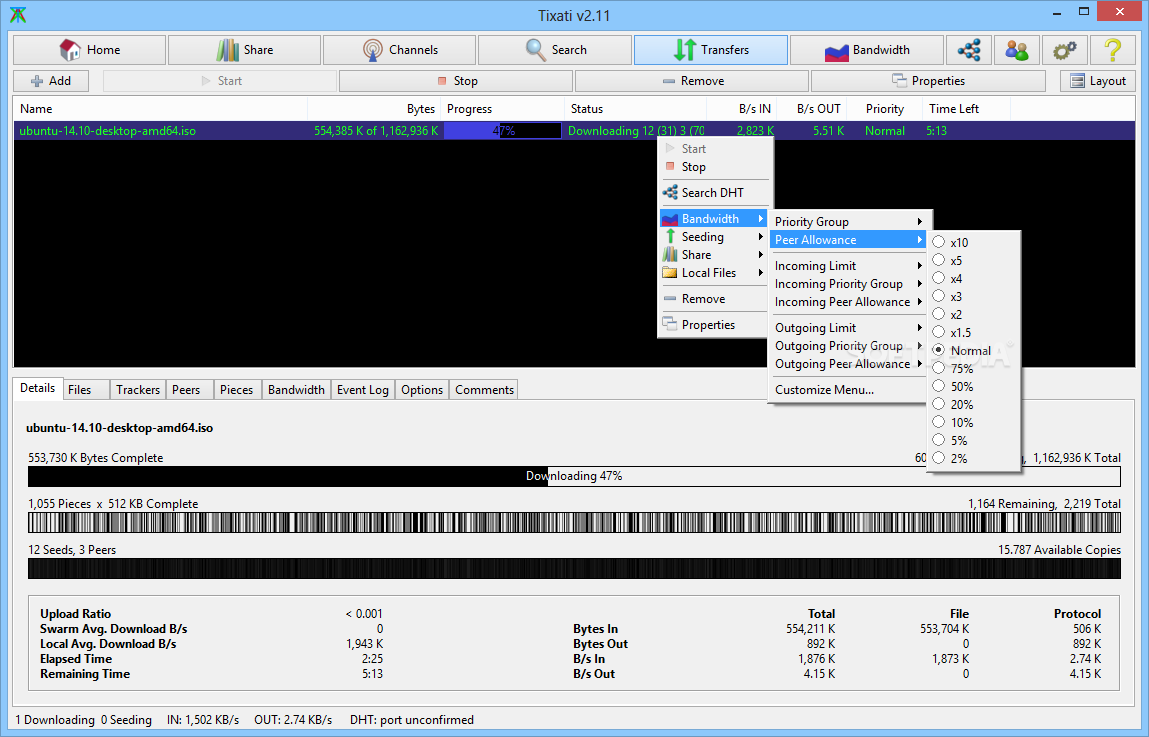1149x737 pixels.
Task: Click Bandwidth icon in context menu
Action: pos(670,218)
